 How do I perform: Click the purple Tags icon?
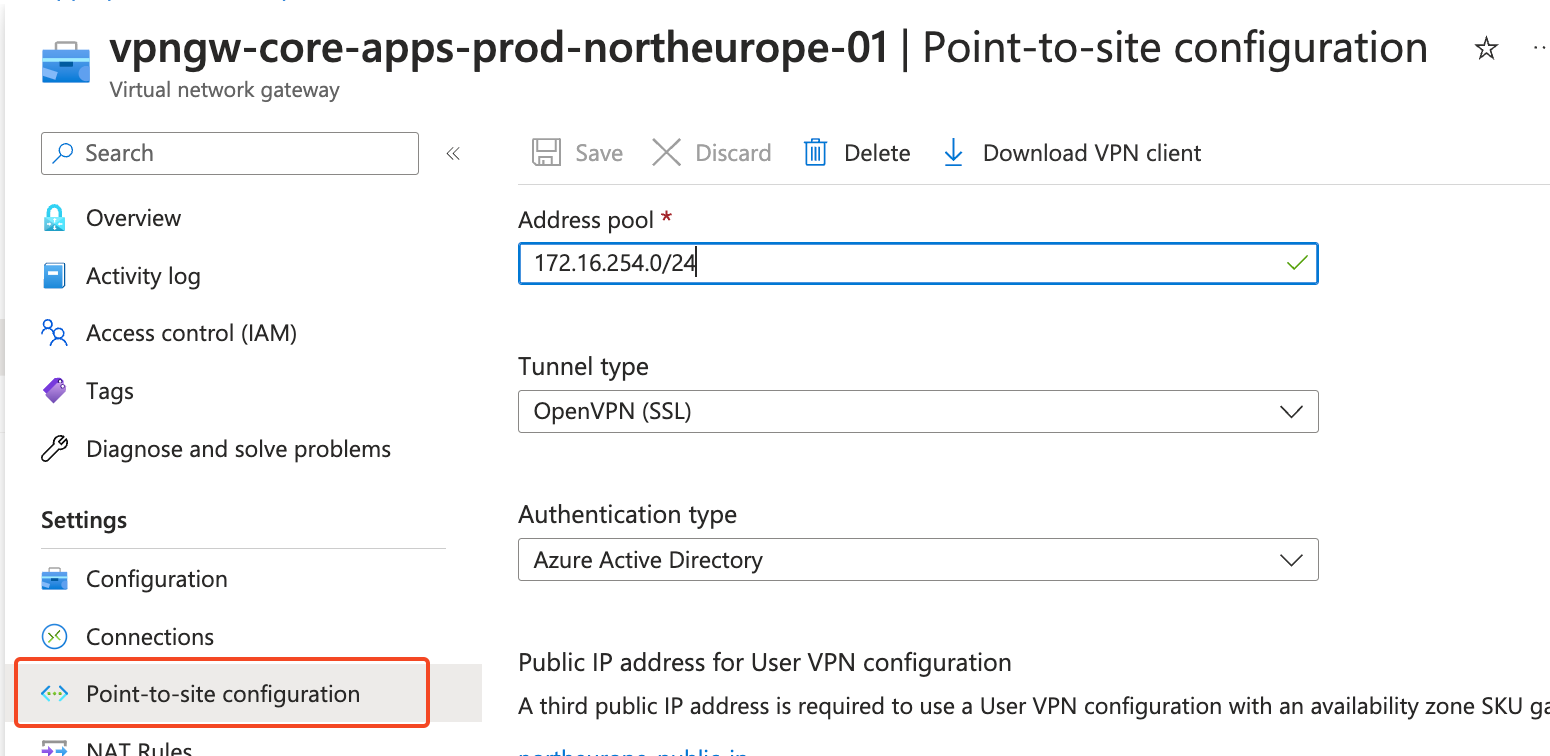point(54,391)
